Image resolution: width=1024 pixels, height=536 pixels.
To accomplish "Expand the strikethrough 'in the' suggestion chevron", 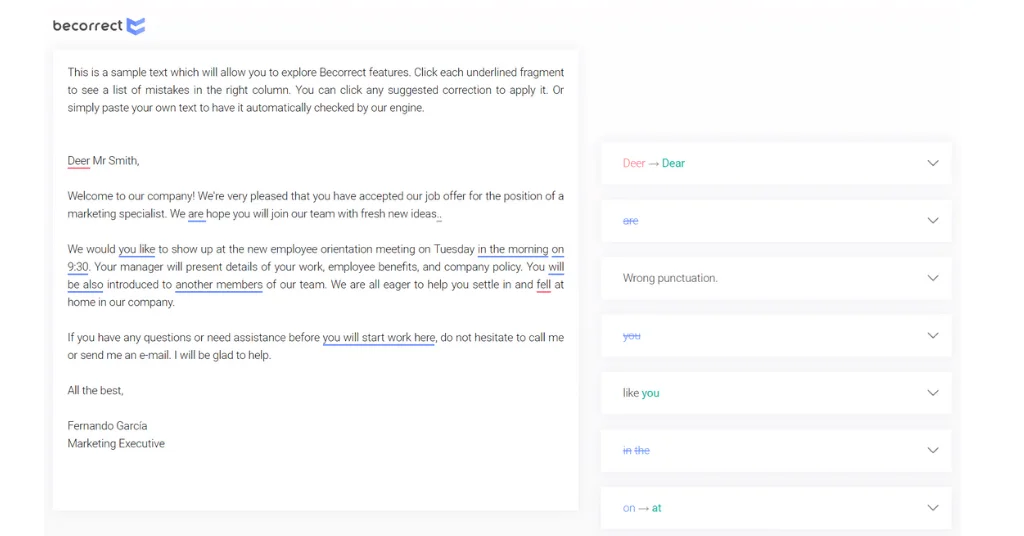I will coord(932,451).
